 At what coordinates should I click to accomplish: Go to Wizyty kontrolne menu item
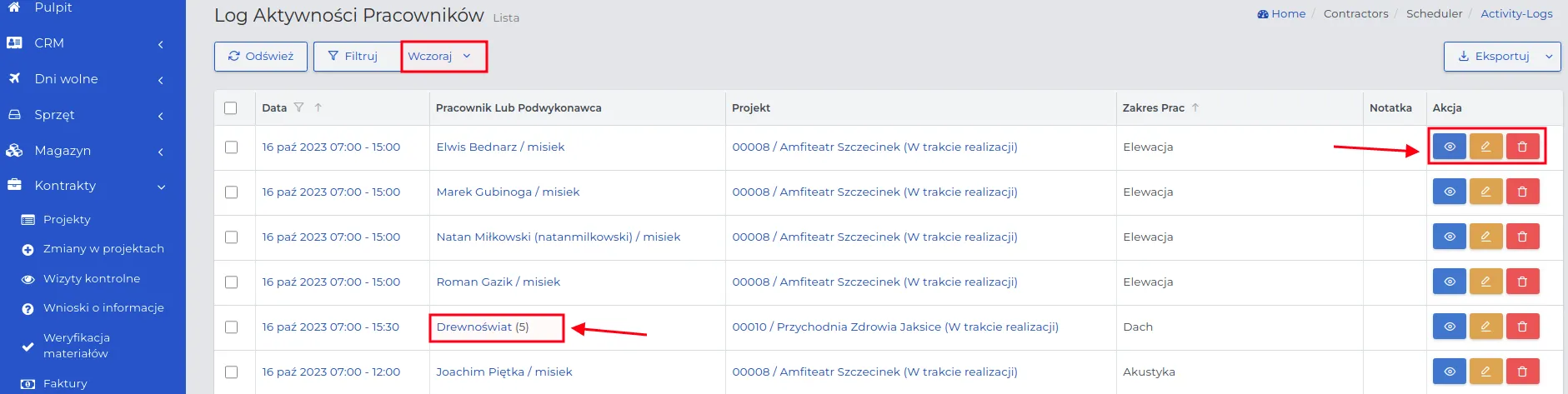point(92,278)
